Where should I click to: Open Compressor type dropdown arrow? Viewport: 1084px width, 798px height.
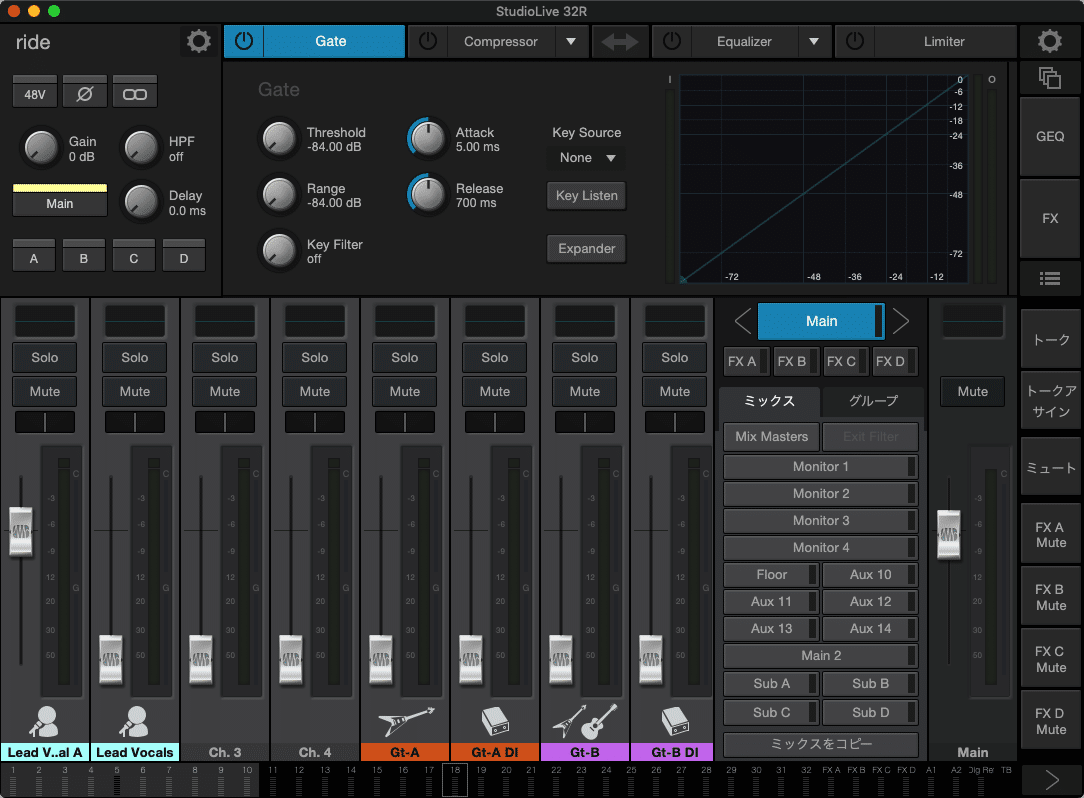point(571,41)
